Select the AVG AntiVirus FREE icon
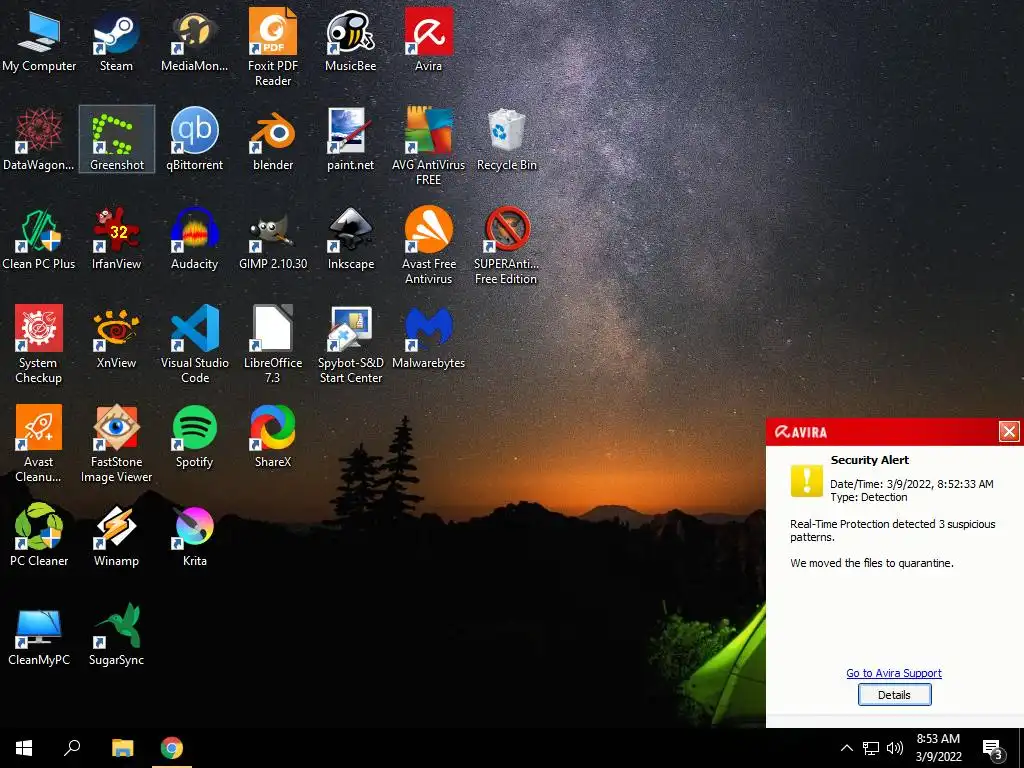This screenshot has width=1024, height=768. coord(428,146)
